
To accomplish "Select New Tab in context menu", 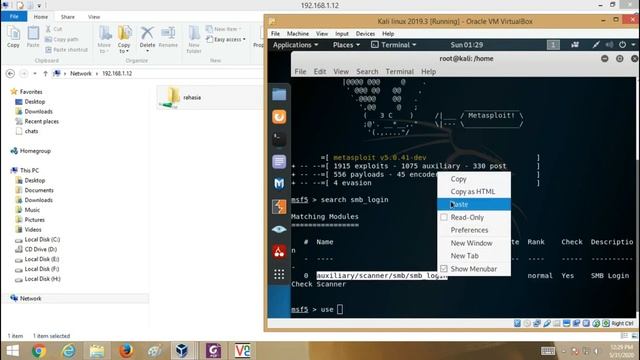I will 474,256.
